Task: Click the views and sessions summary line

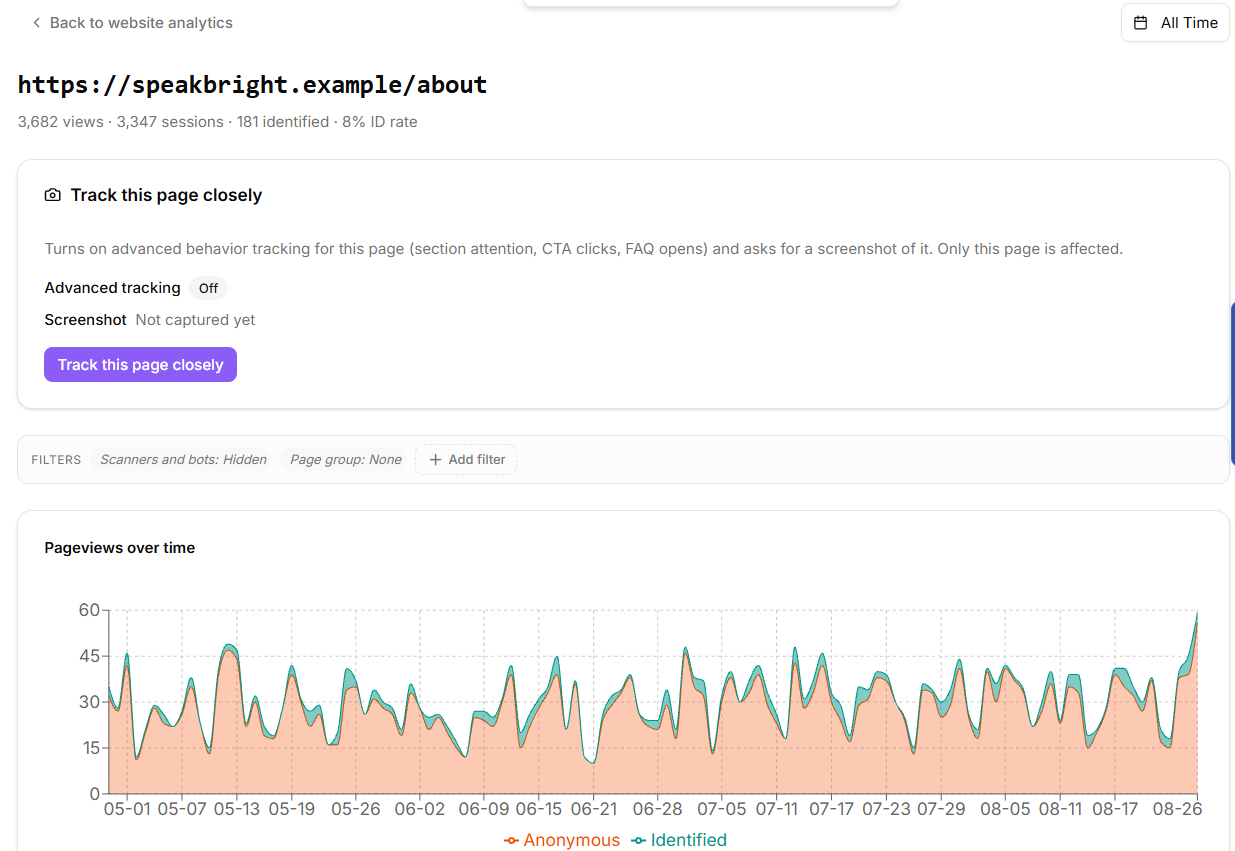Action: [217, 122]
